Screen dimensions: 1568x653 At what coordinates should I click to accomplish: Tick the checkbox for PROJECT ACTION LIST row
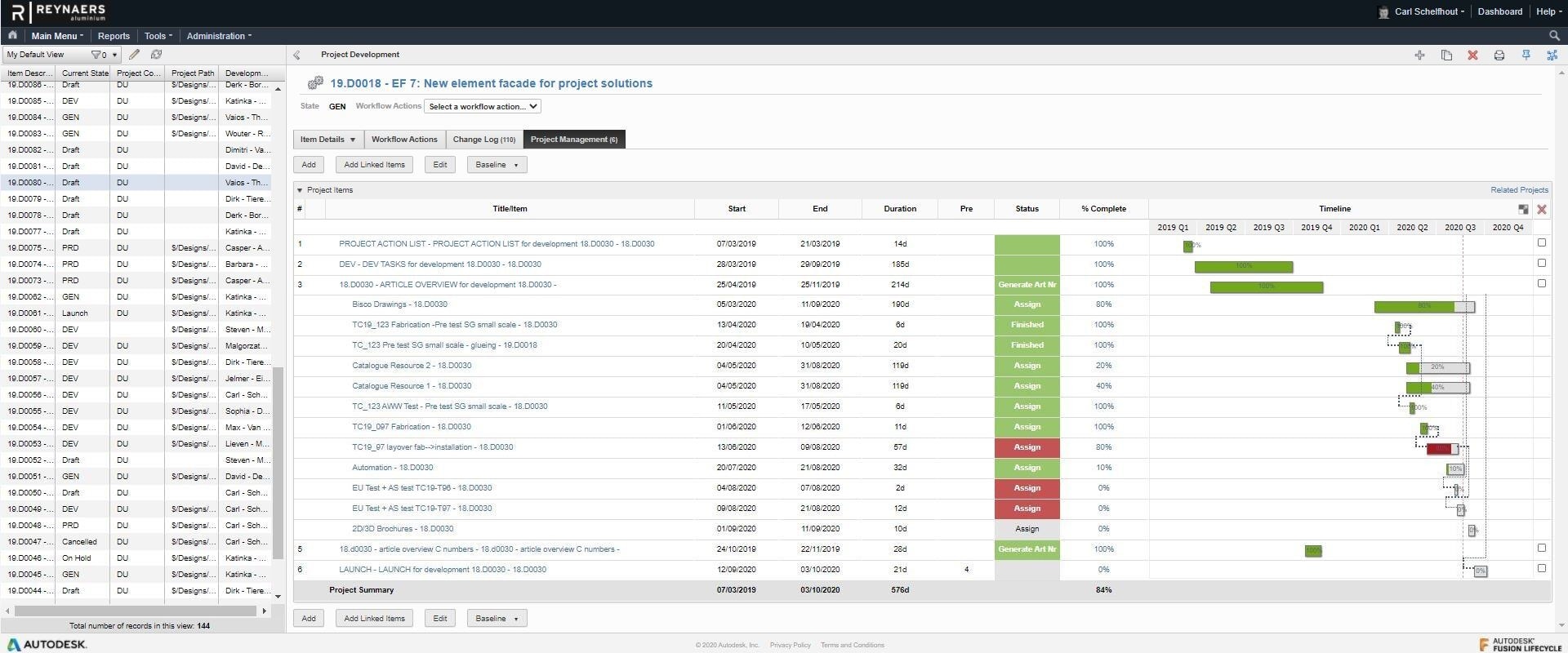(1541, 242)
